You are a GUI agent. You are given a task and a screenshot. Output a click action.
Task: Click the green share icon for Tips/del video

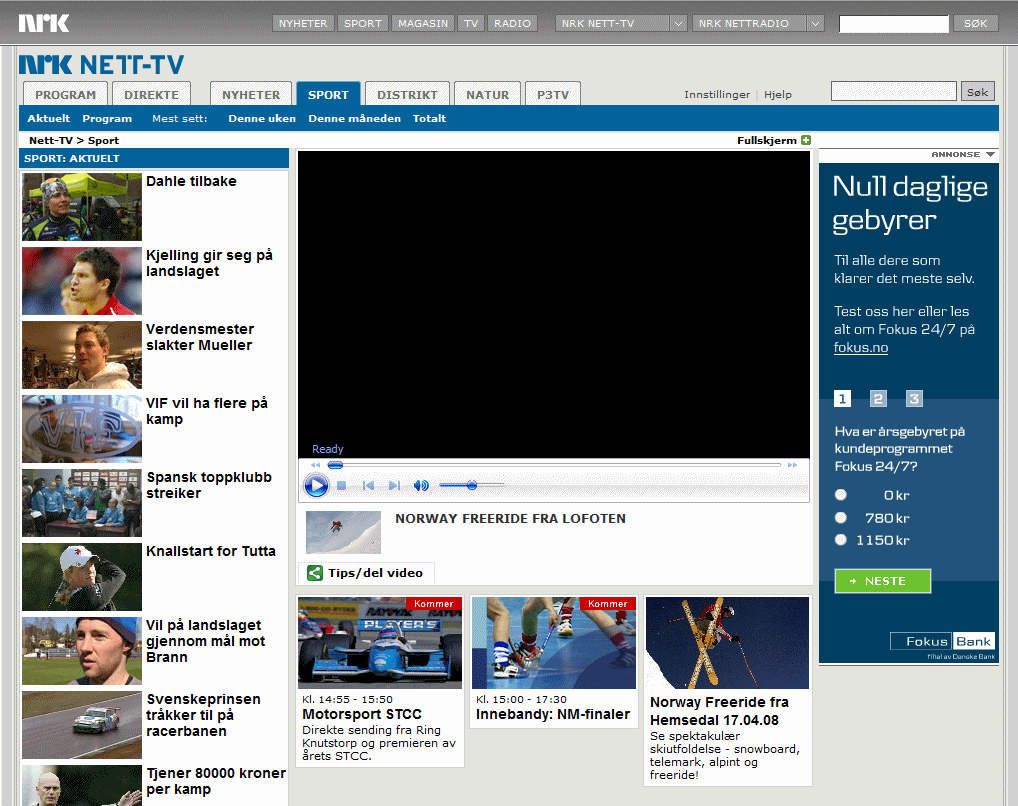click(x=315, y=573)
